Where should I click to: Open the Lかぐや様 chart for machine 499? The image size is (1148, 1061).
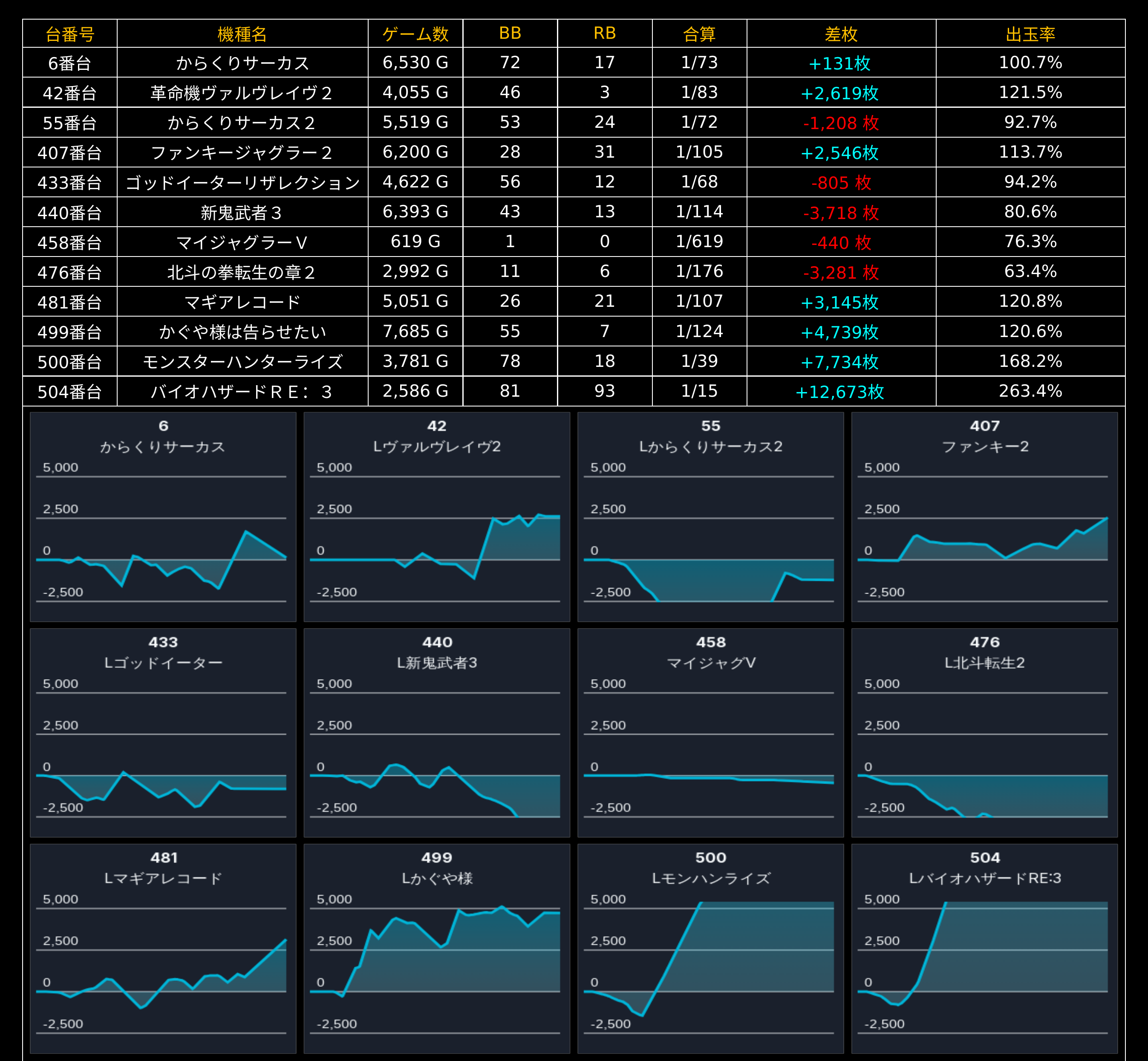coord(437,949)
